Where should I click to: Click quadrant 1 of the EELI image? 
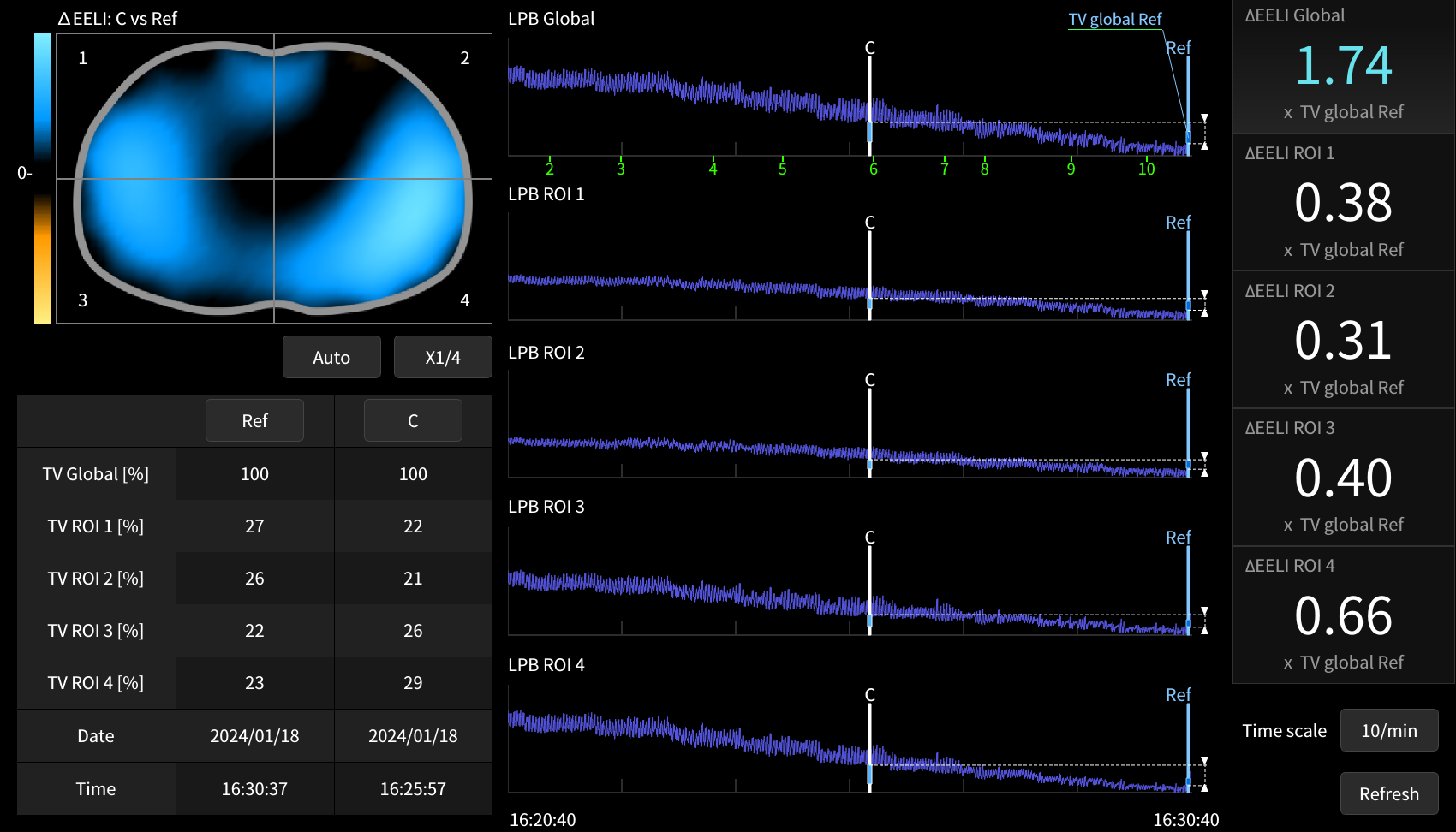click(165, 106)
